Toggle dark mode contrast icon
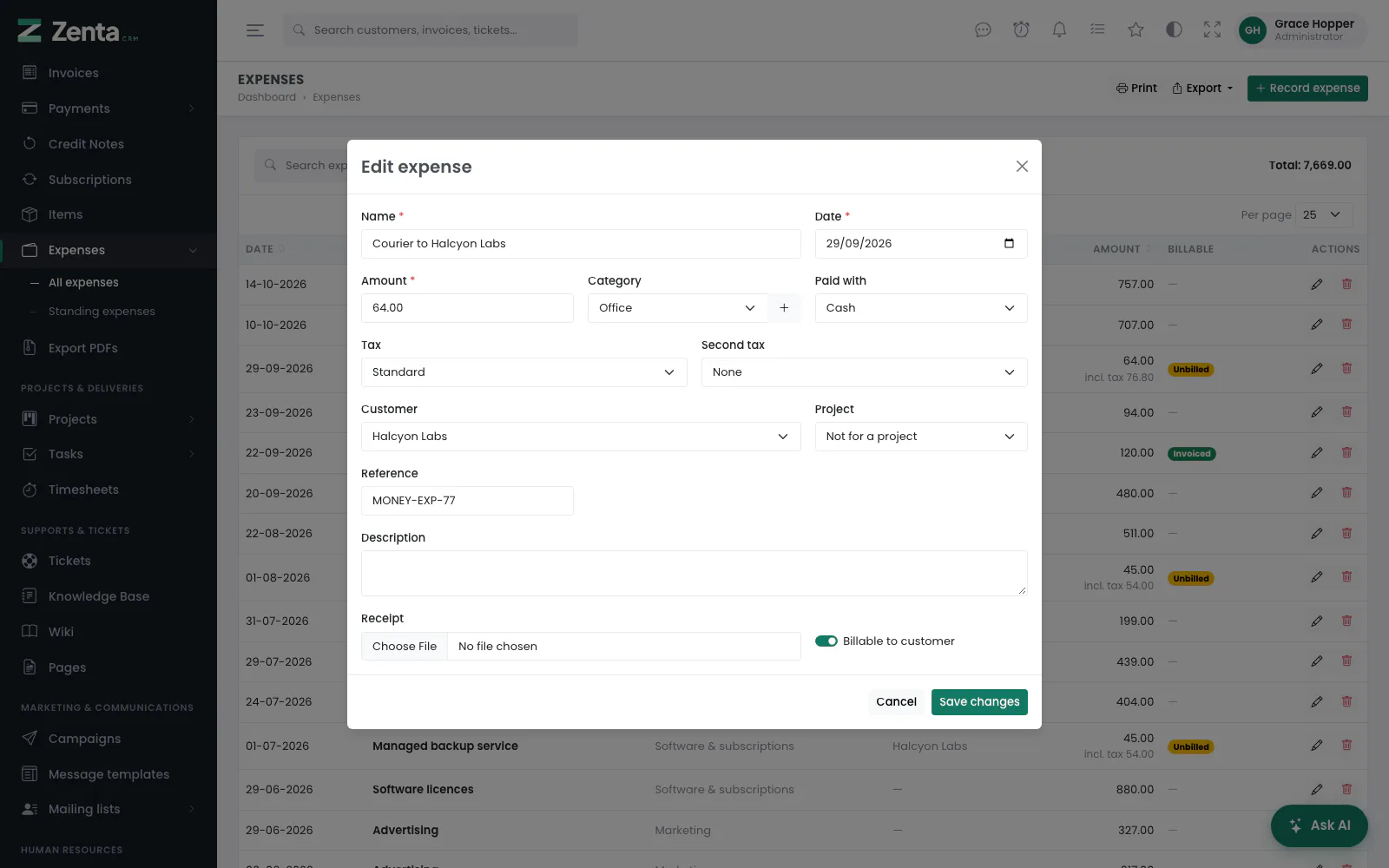1389x868 pixels. point(1174,30)
